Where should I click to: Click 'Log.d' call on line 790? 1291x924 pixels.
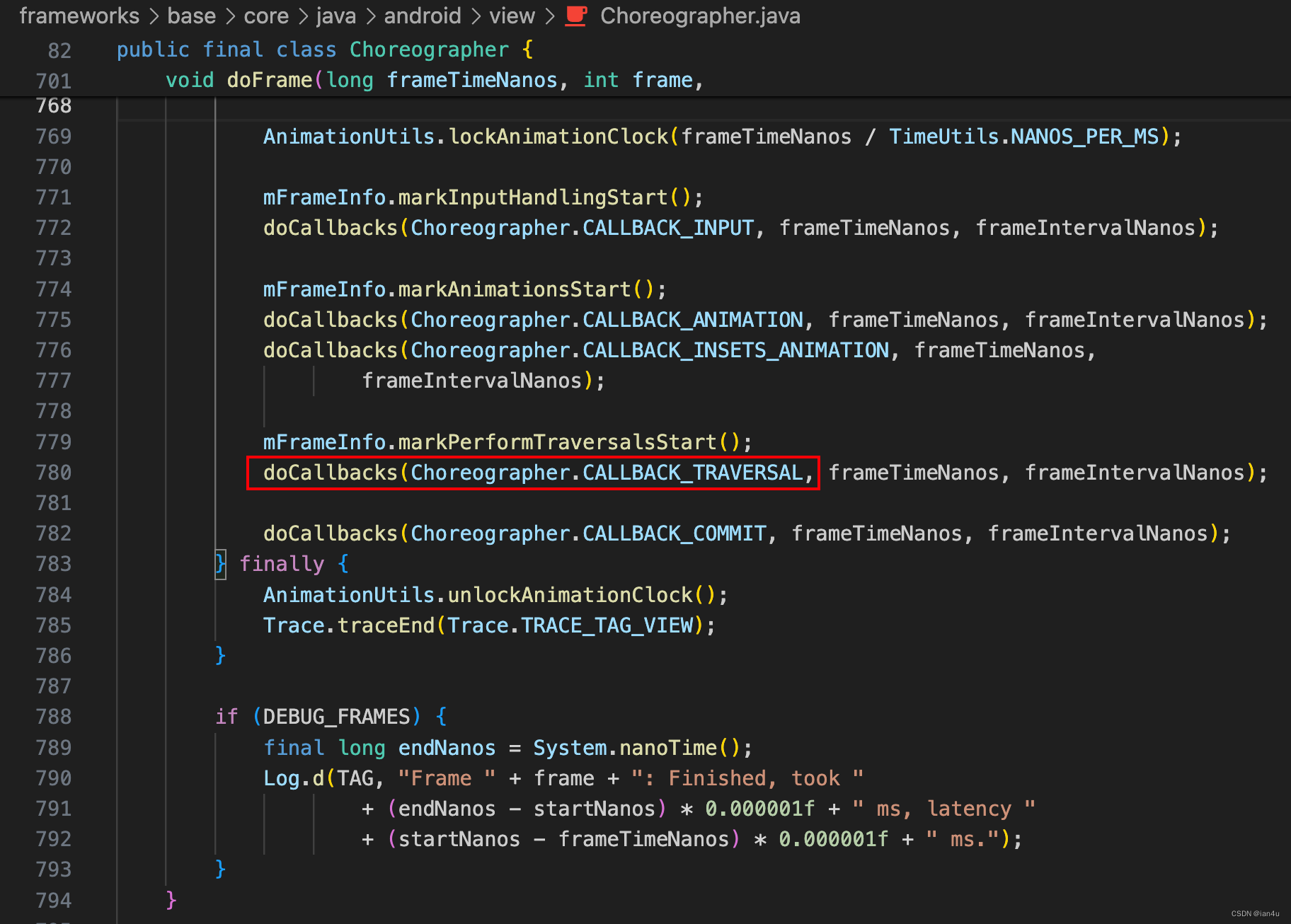[294, 778]
